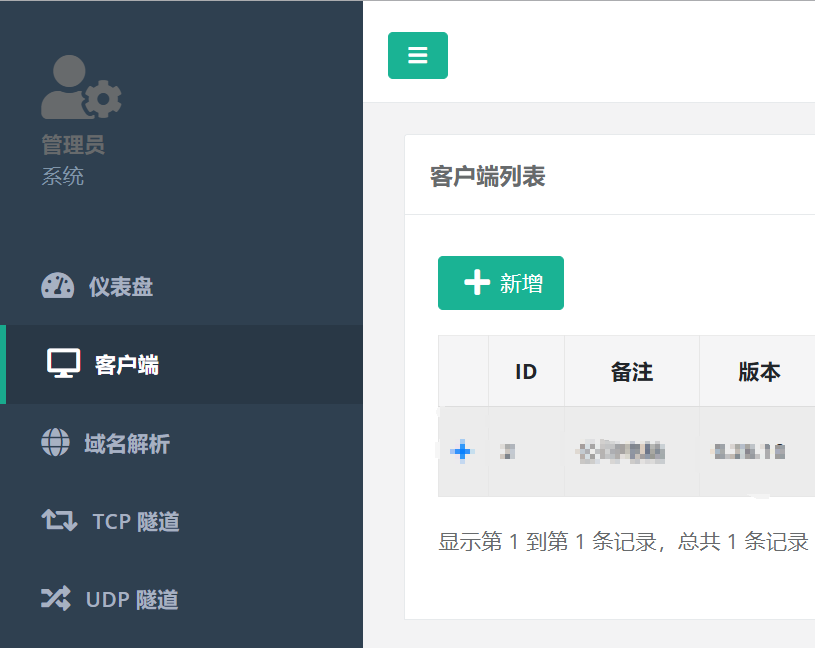The image size is (815, 648).
Task: Click the monitor icon for 客户端
Action: click(64, 364)
